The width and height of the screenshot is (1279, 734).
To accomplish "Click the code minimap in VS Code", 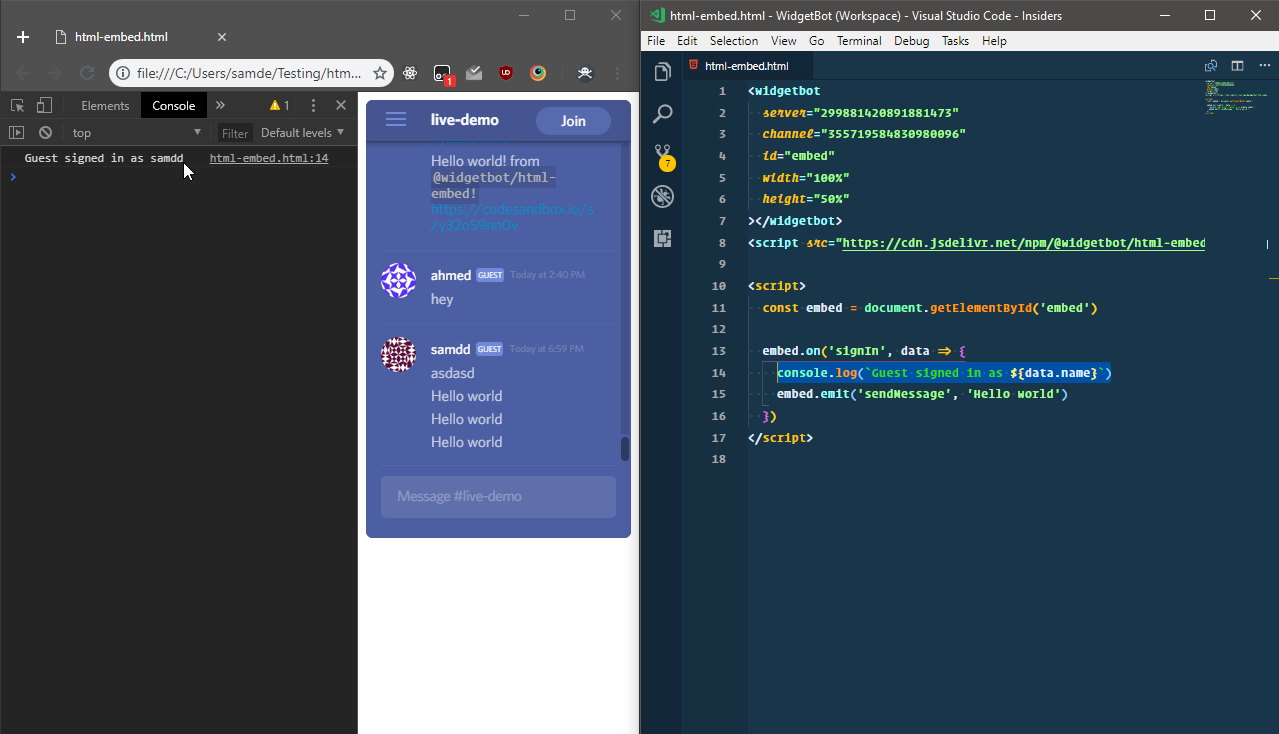I will tap(1235, 98).
